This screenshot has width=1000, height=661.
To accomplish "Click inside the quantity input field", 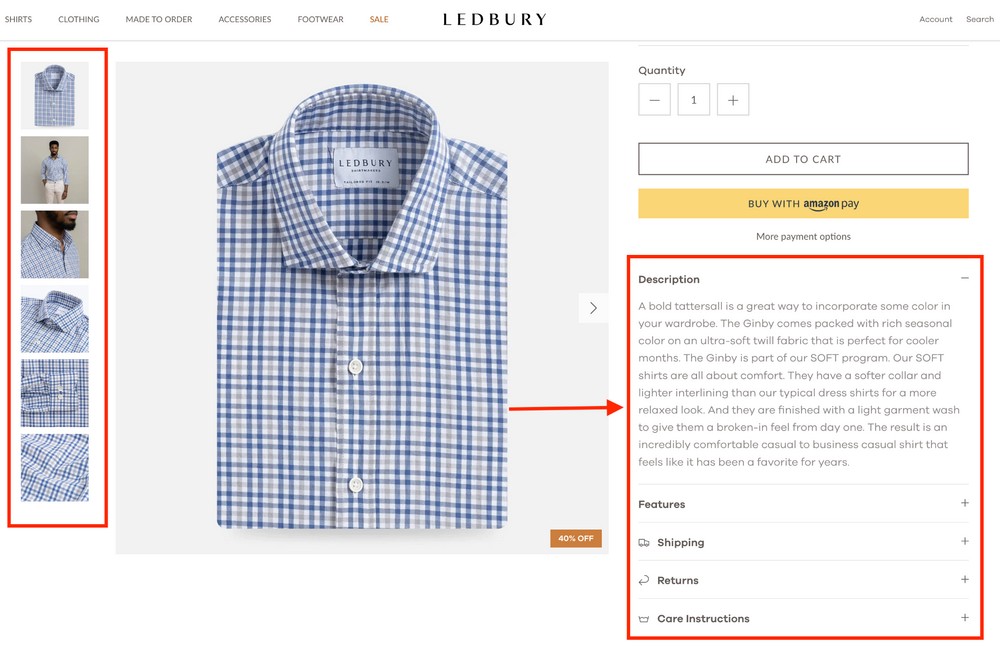I will coord(693,99).
